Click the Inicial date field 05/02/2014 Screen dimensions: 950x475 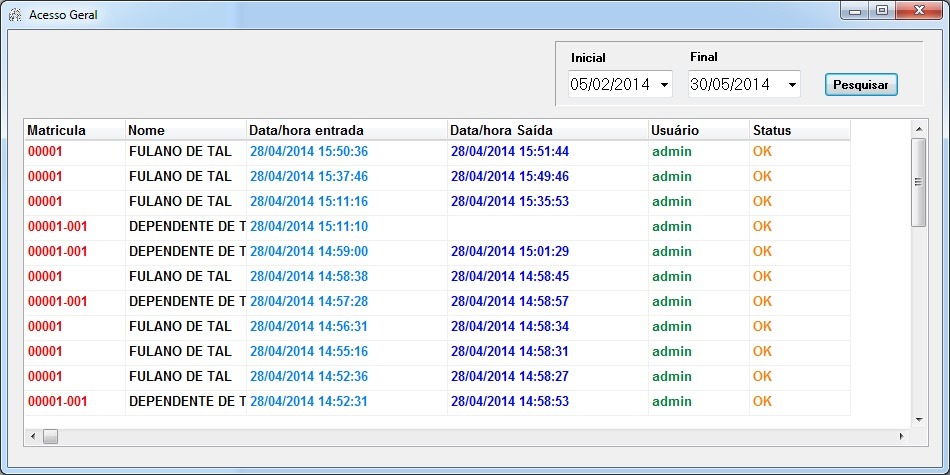pos(609,85)
